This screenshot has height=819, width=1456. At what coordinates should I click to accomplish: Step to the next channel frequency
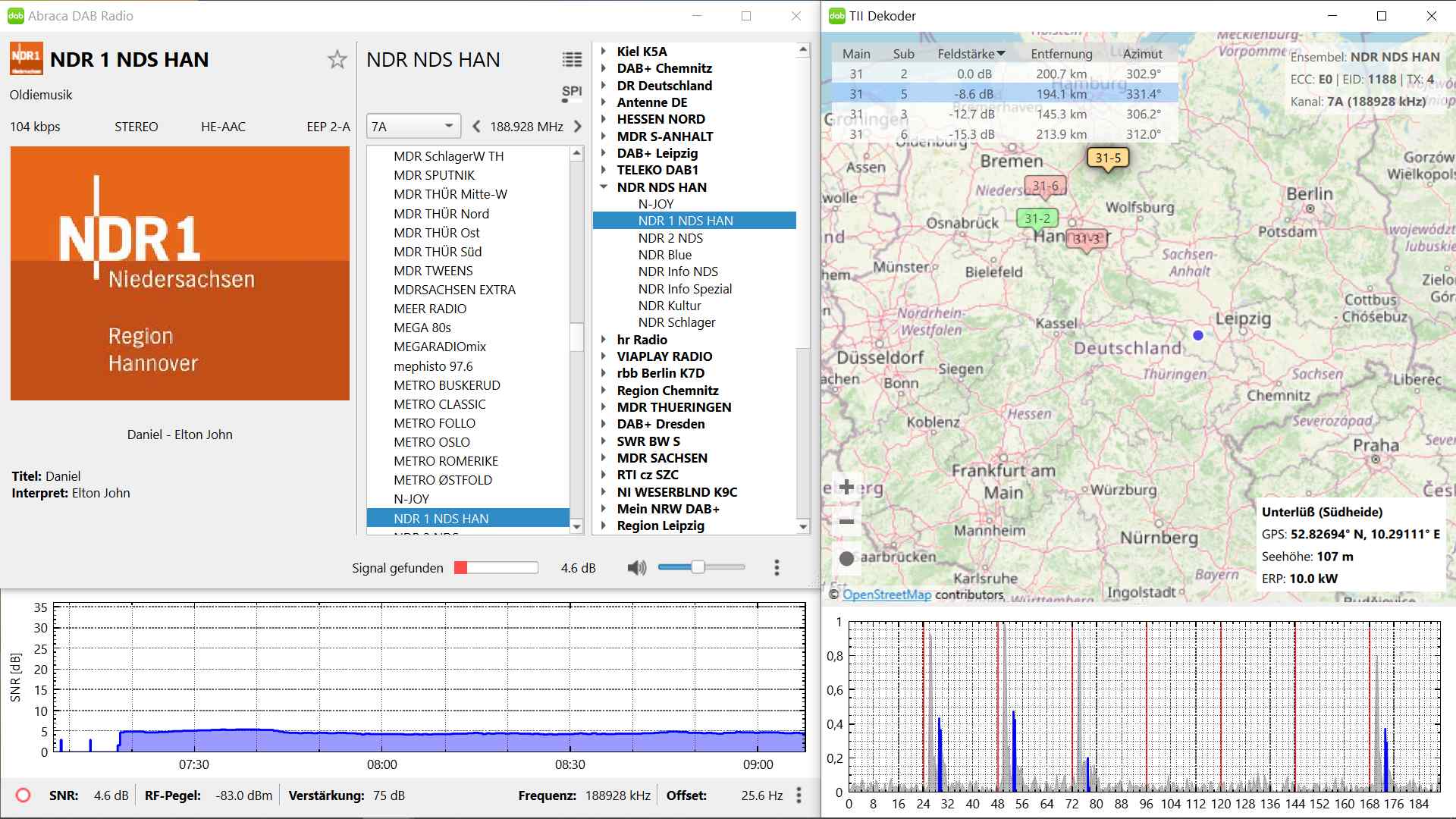[x=578, y=127]
